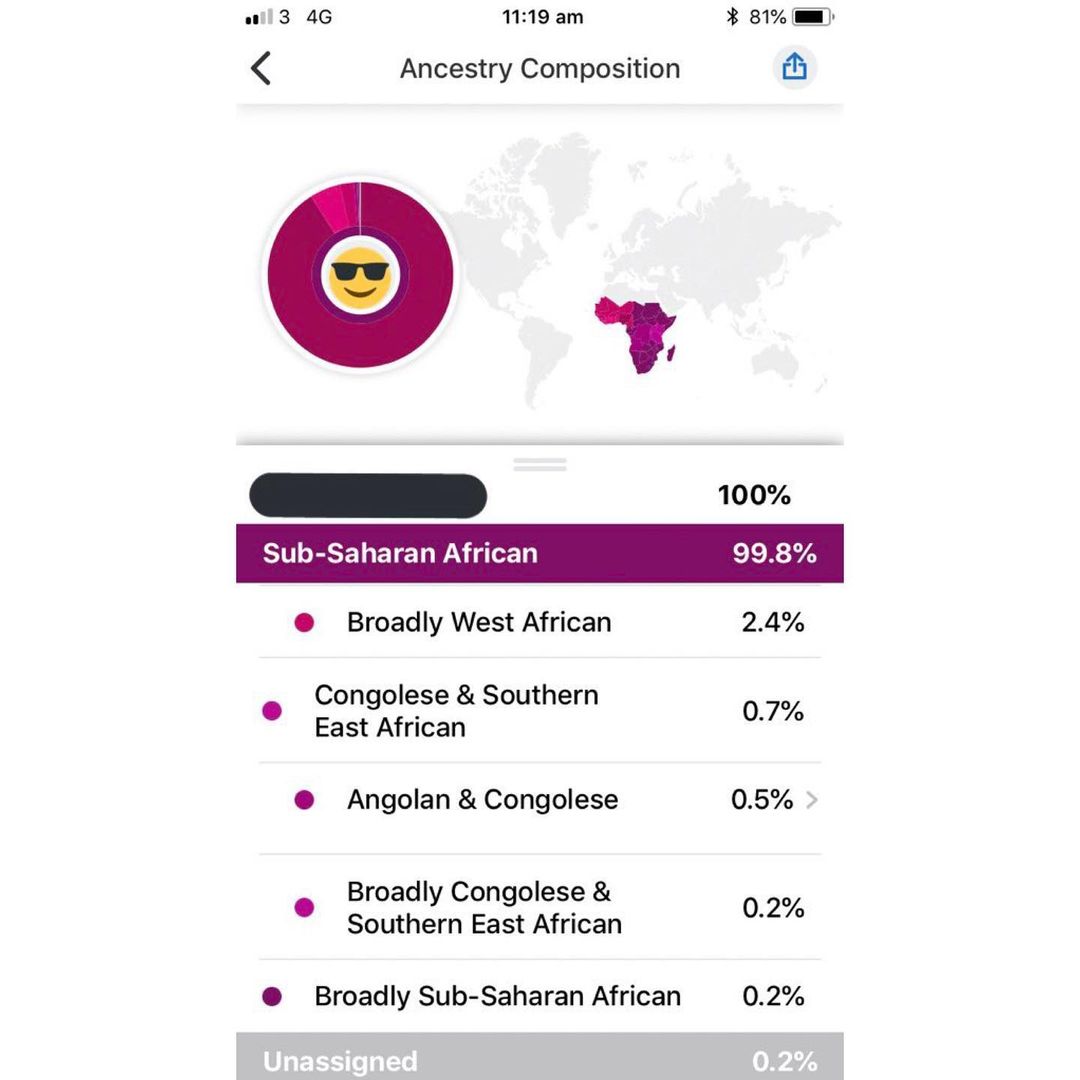This screenshot has height=1080, width=1080.
Task: Tap the cellular signal bars icon
Action: click(258, 18)
